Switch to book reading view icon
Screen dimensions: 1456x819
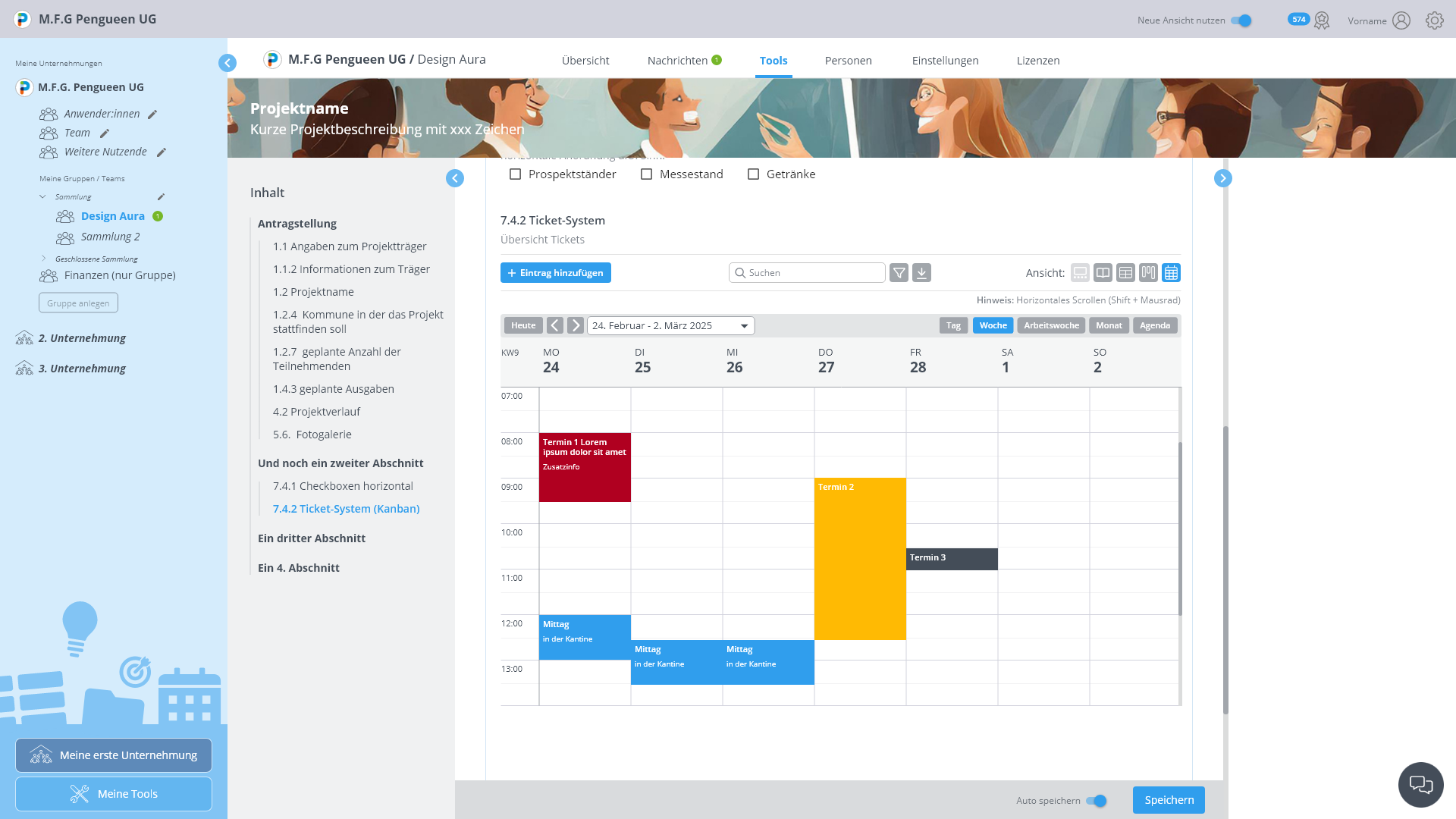(1103, 273)
